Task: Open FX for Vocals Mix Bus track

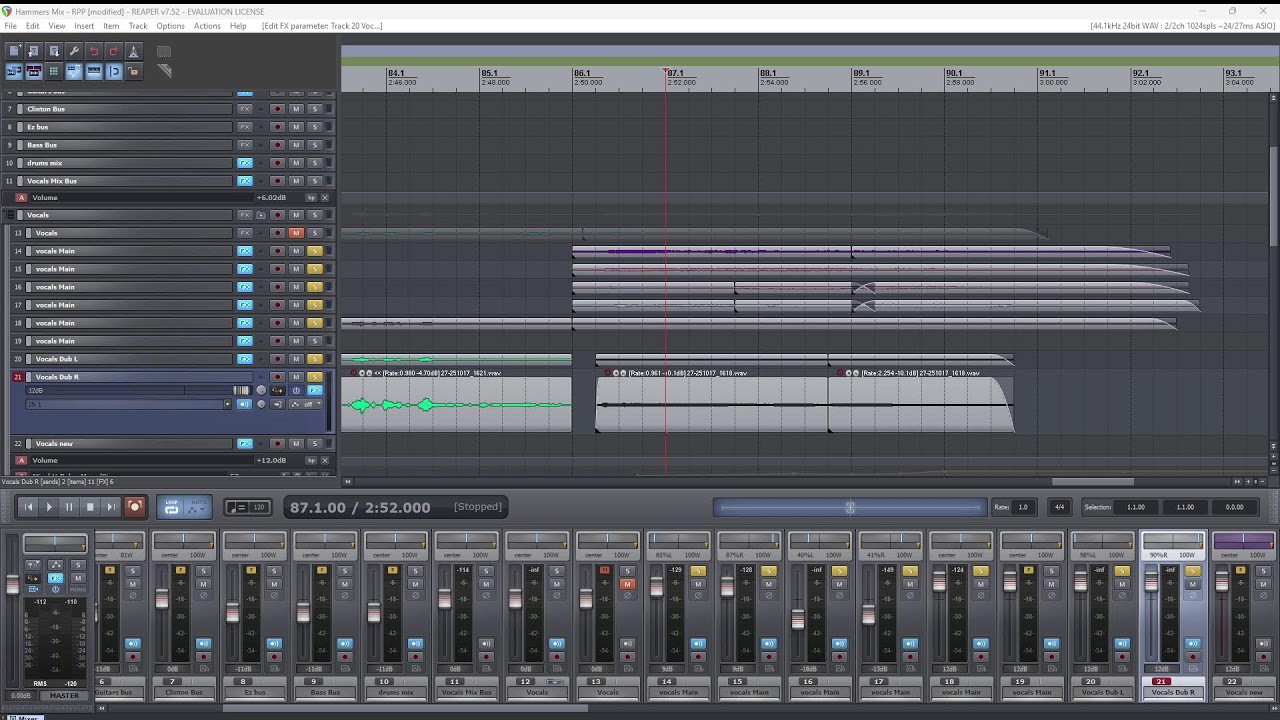Action: click(244, 181)
